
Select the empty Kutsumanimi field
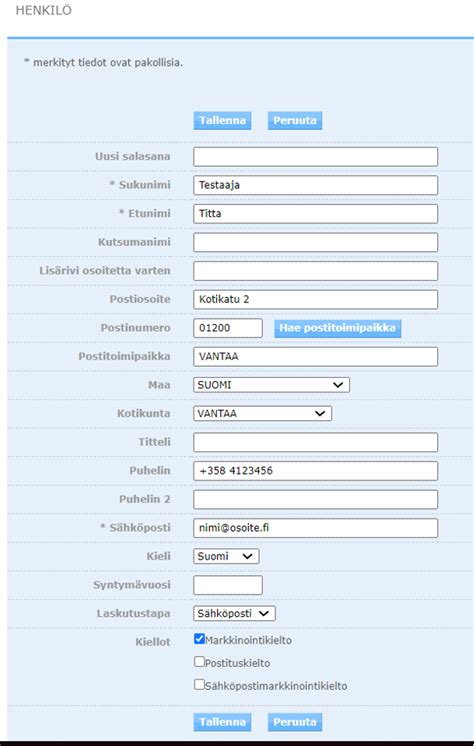316,242
